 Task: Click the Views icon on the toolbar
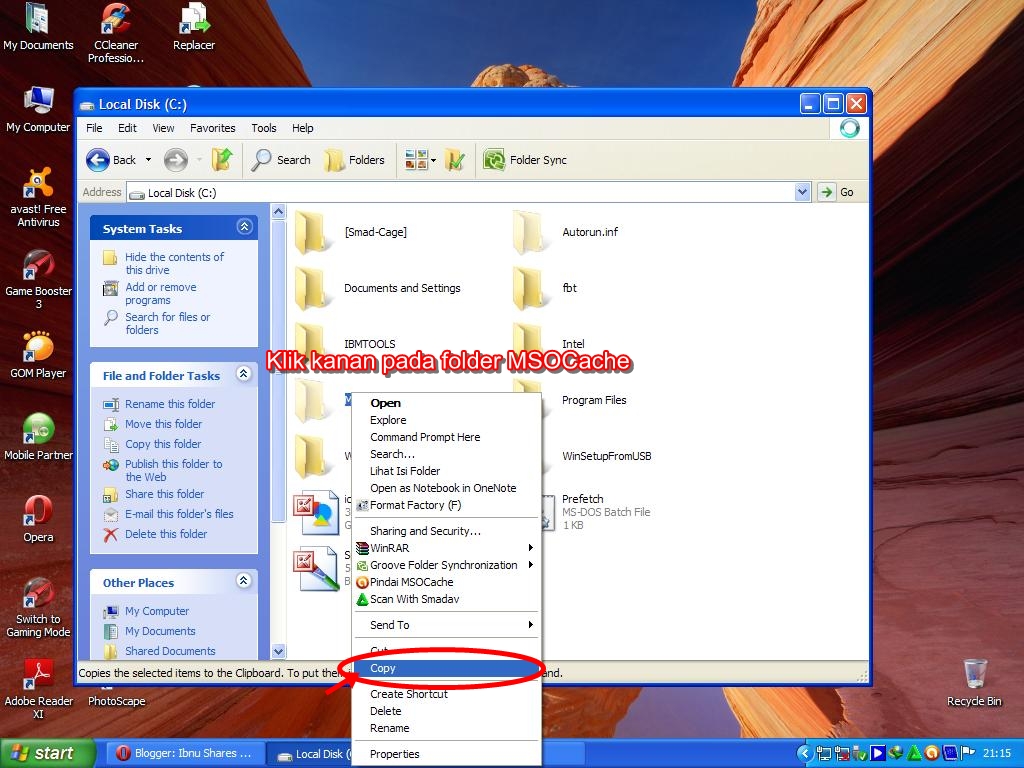414,160
